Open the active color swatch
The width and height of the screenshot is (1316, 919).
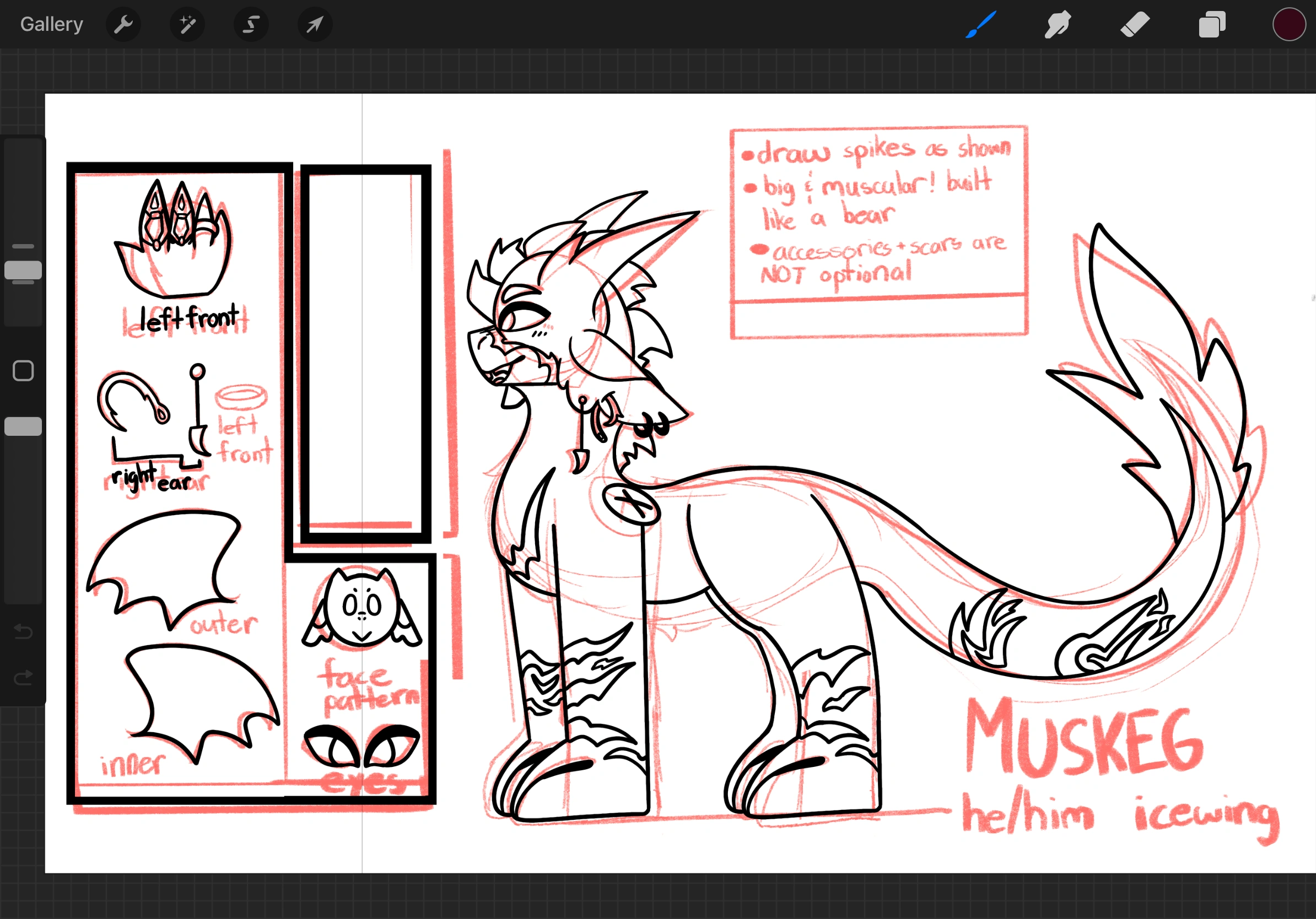(x=1289, y=24)
